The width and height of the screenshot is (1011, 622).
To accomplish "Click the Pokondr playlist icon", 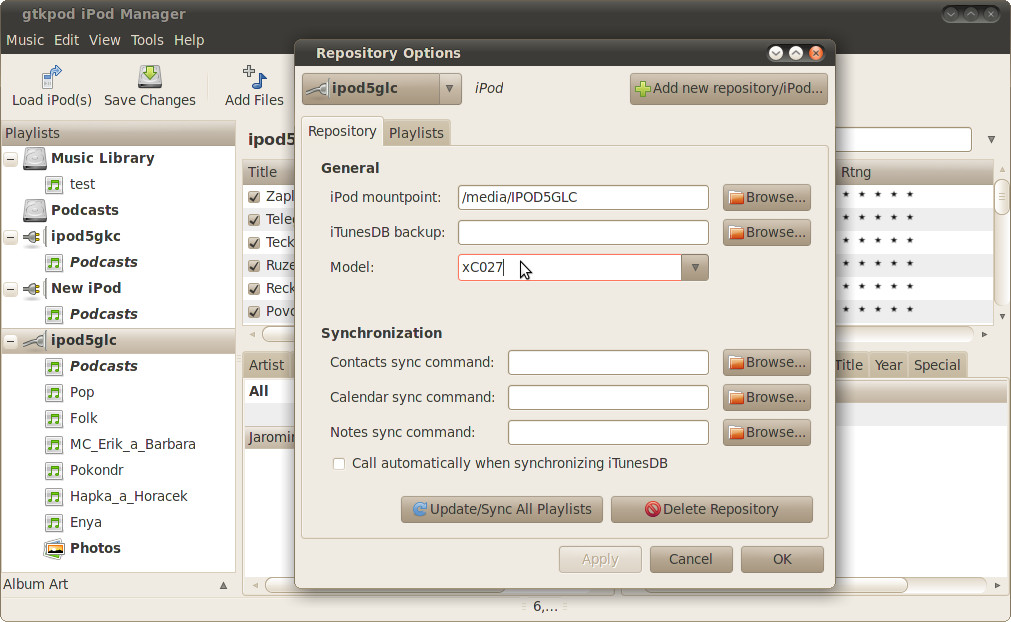I will pos(54,471).
